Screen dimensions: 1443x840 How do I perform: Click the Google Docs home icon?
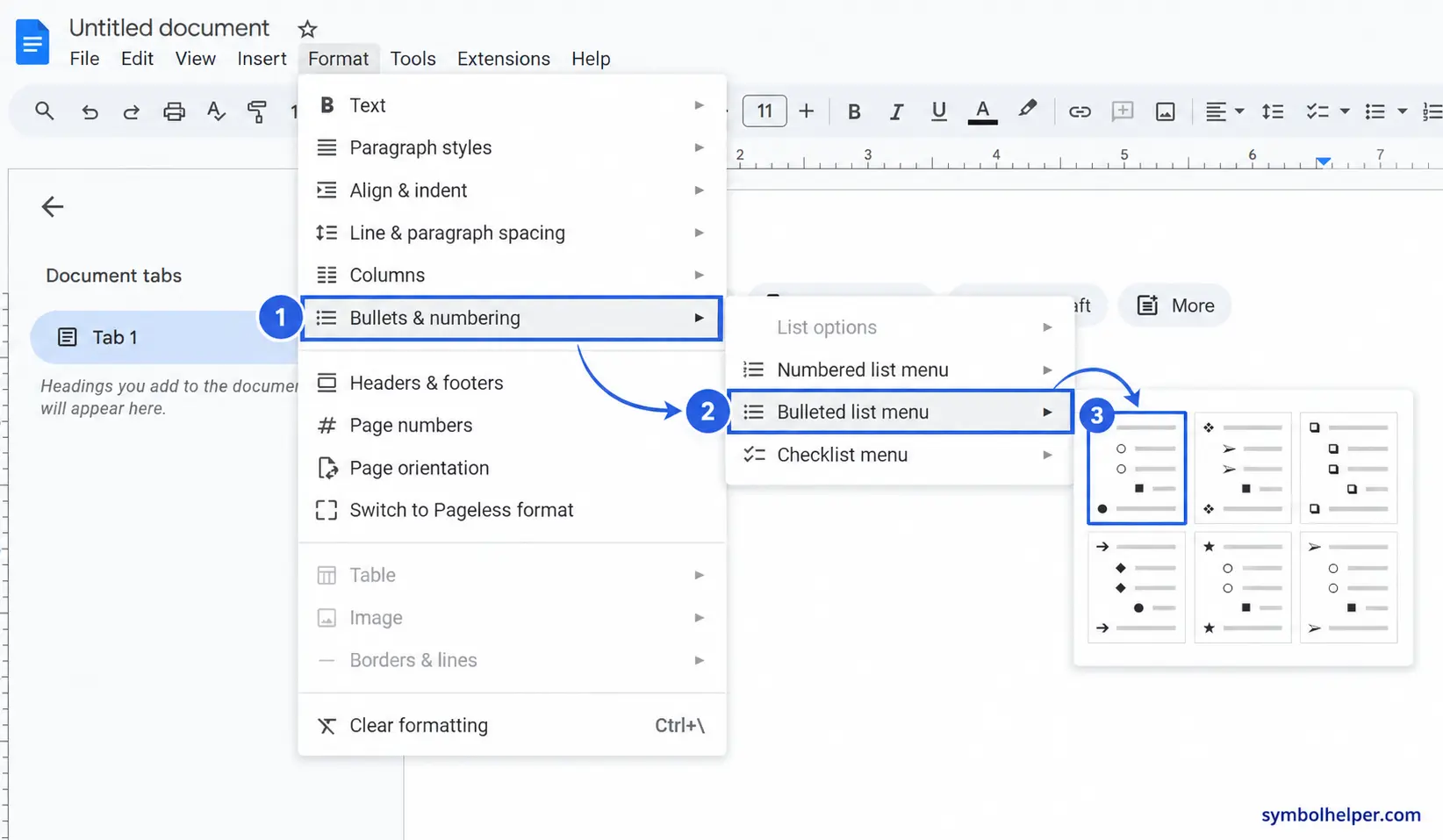(32, 41)
